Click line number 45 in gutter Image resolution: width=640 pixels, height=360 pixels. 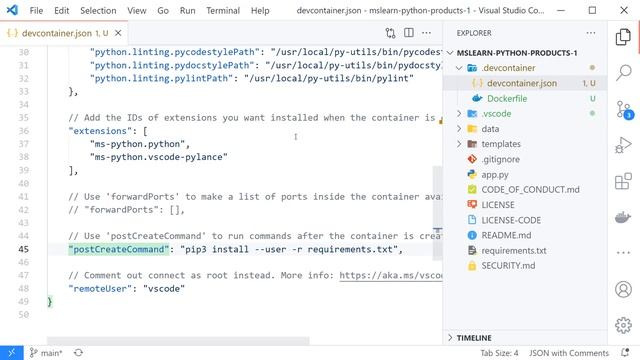23,249
